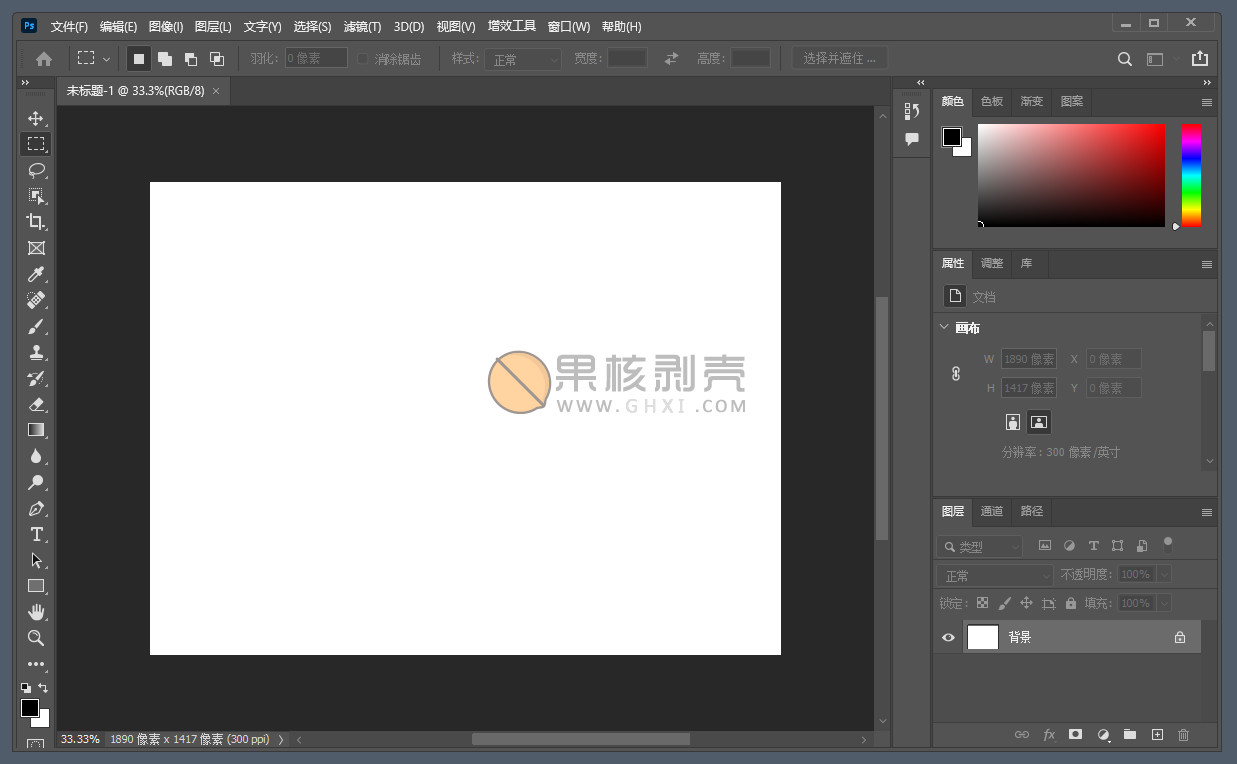Delete layer using the trash button
This screenshot has height=764, width=1237.
pyautogui.click(x=1183, y=735)
